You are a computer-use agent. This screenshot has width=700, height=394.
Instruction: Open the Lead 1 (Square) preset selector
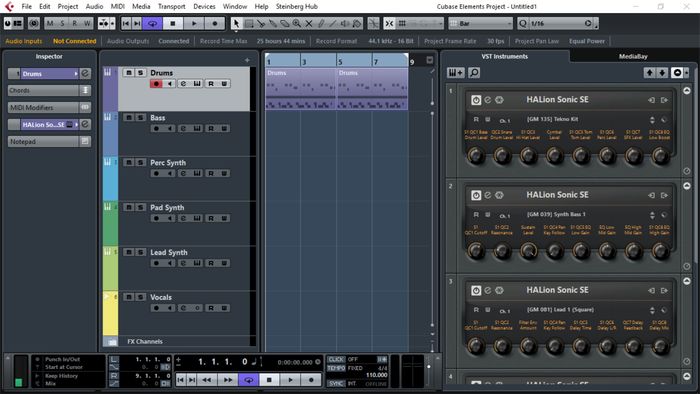(652, 310)
